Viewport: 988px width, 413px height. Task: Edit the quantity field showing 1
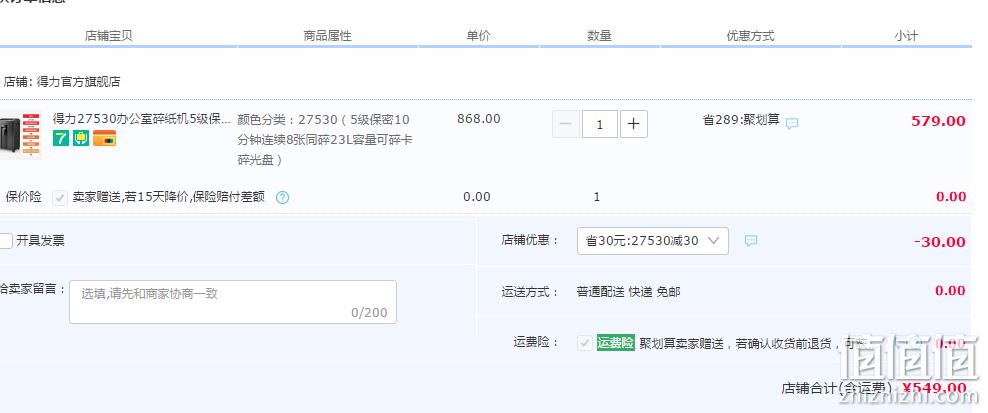(599, 124)
